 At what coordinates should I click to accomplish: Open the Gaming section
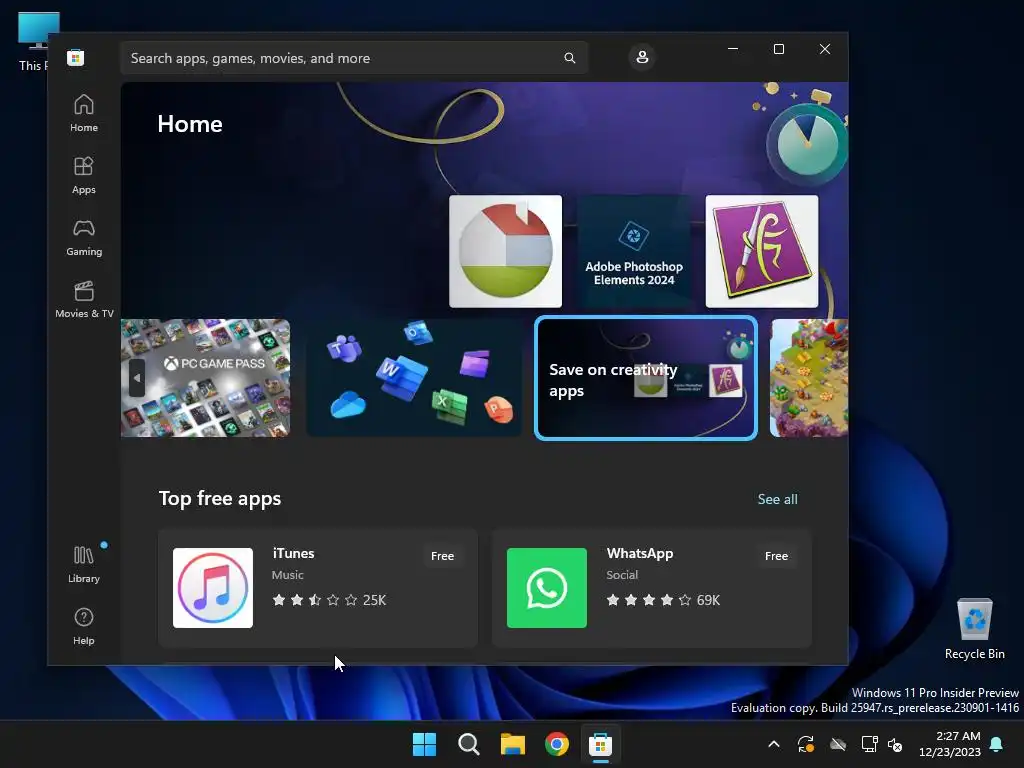point(84,238)
